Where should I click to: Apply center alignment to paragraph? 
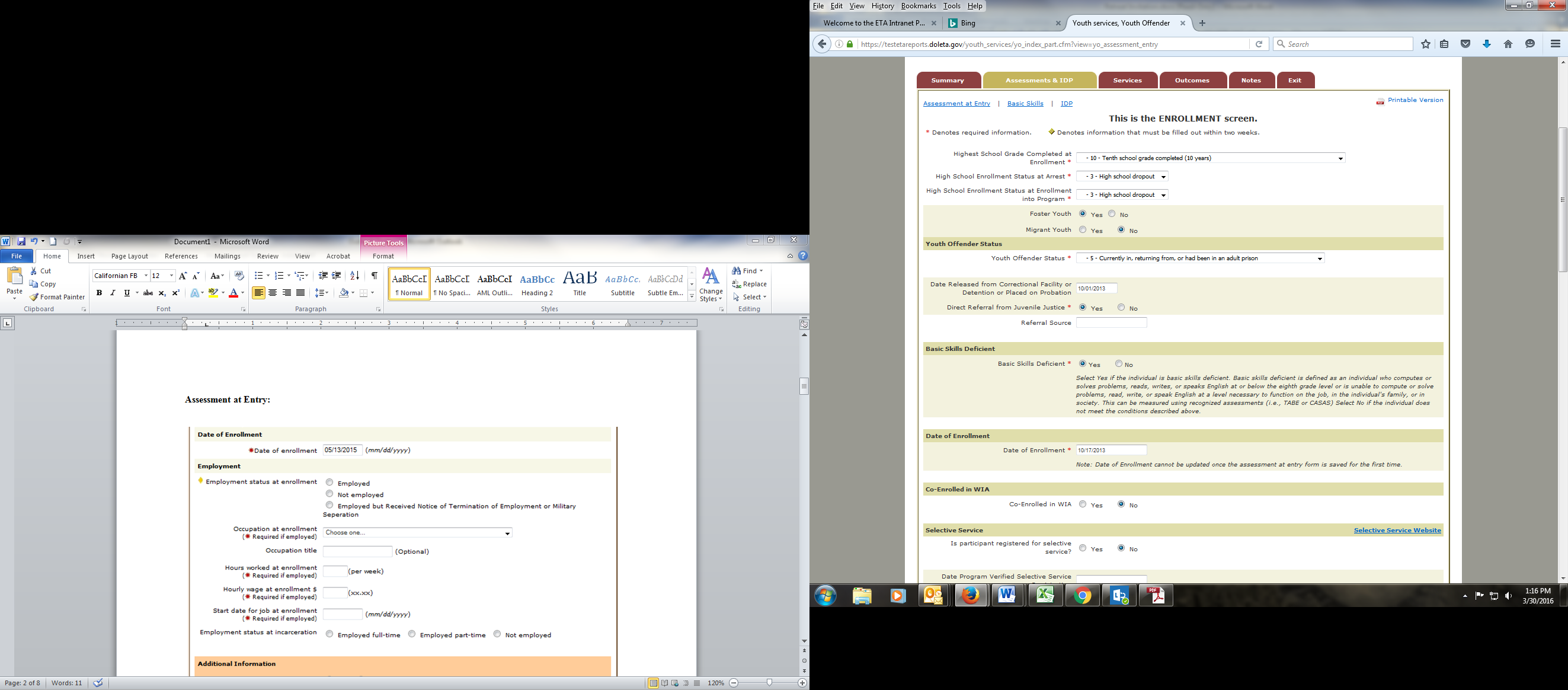coord(273,293)
